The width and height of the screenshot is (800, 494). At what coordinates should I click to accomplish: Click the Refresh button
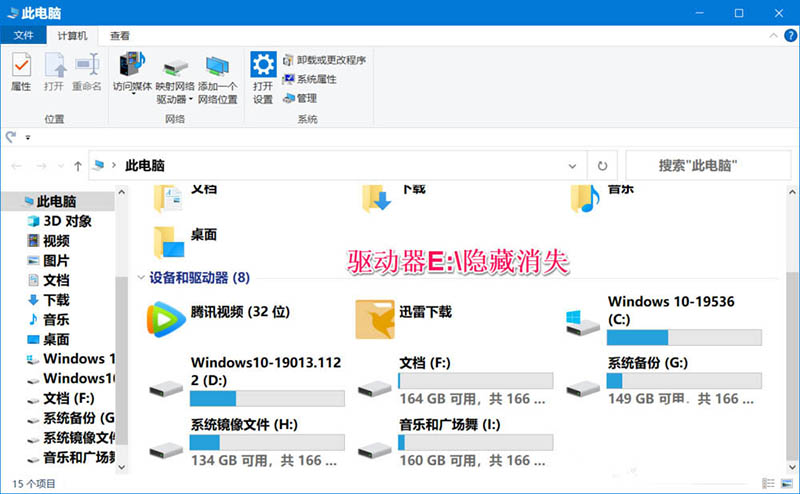(603, 166)
